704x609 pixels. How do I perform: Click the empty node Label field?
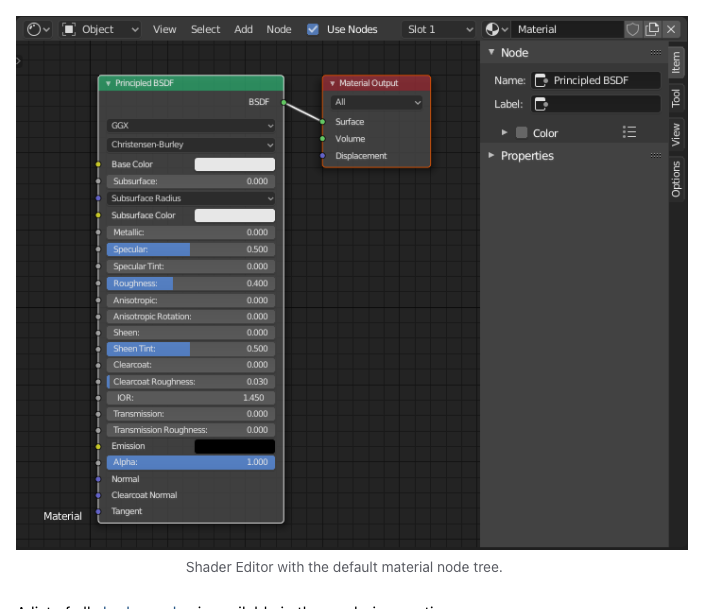point(596,104)
